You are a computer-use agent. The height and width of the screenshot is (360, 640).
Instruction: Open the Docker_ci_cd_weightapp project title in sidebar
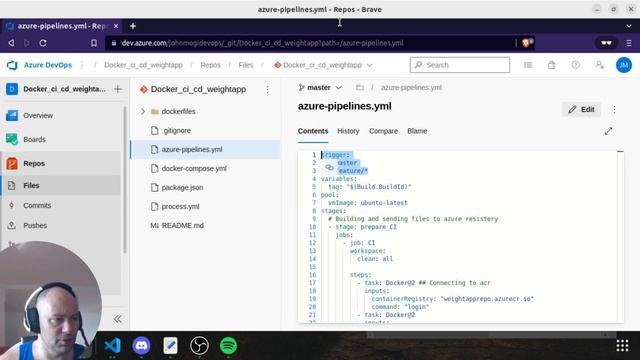[64, 89]
